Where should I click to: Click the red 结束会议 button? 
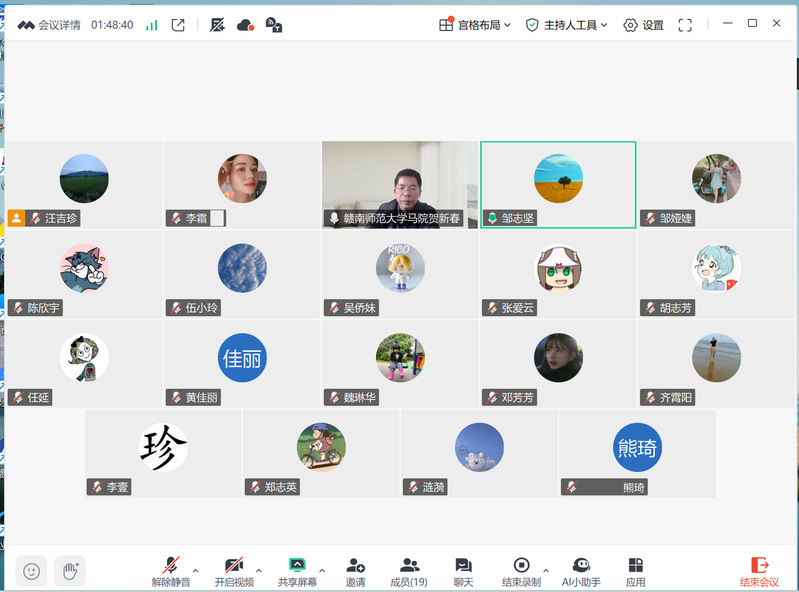[759, 571]
